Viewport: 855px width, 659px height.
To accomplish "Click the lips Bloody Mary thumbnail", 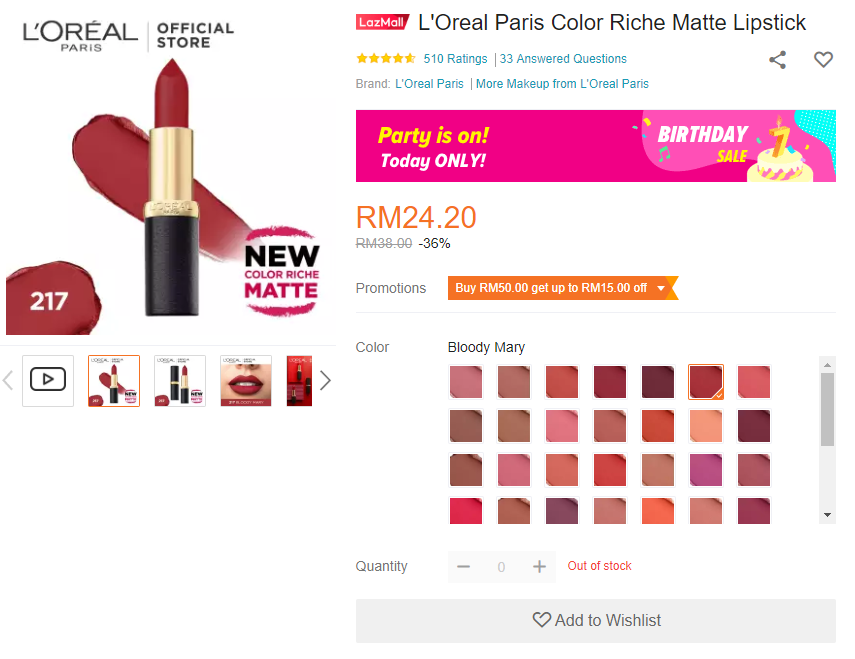I will click(246, 380).
